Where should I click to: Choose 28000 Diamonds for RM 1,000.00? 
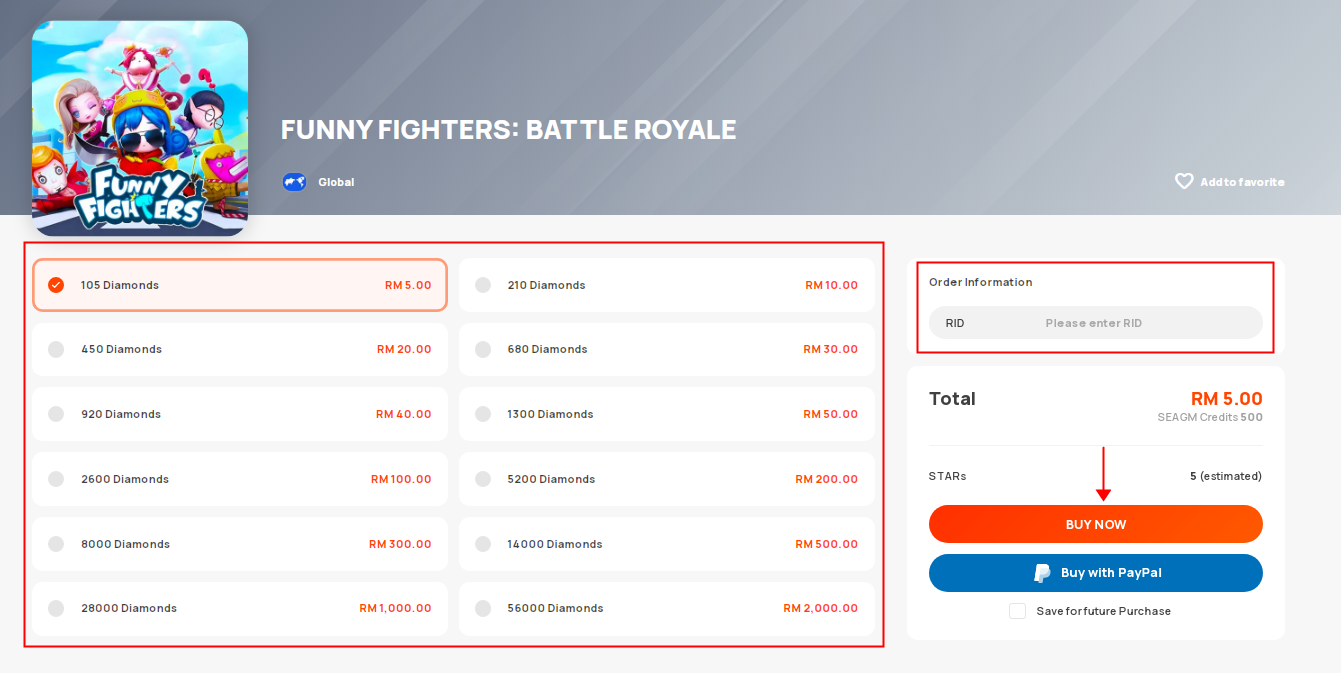240,608
